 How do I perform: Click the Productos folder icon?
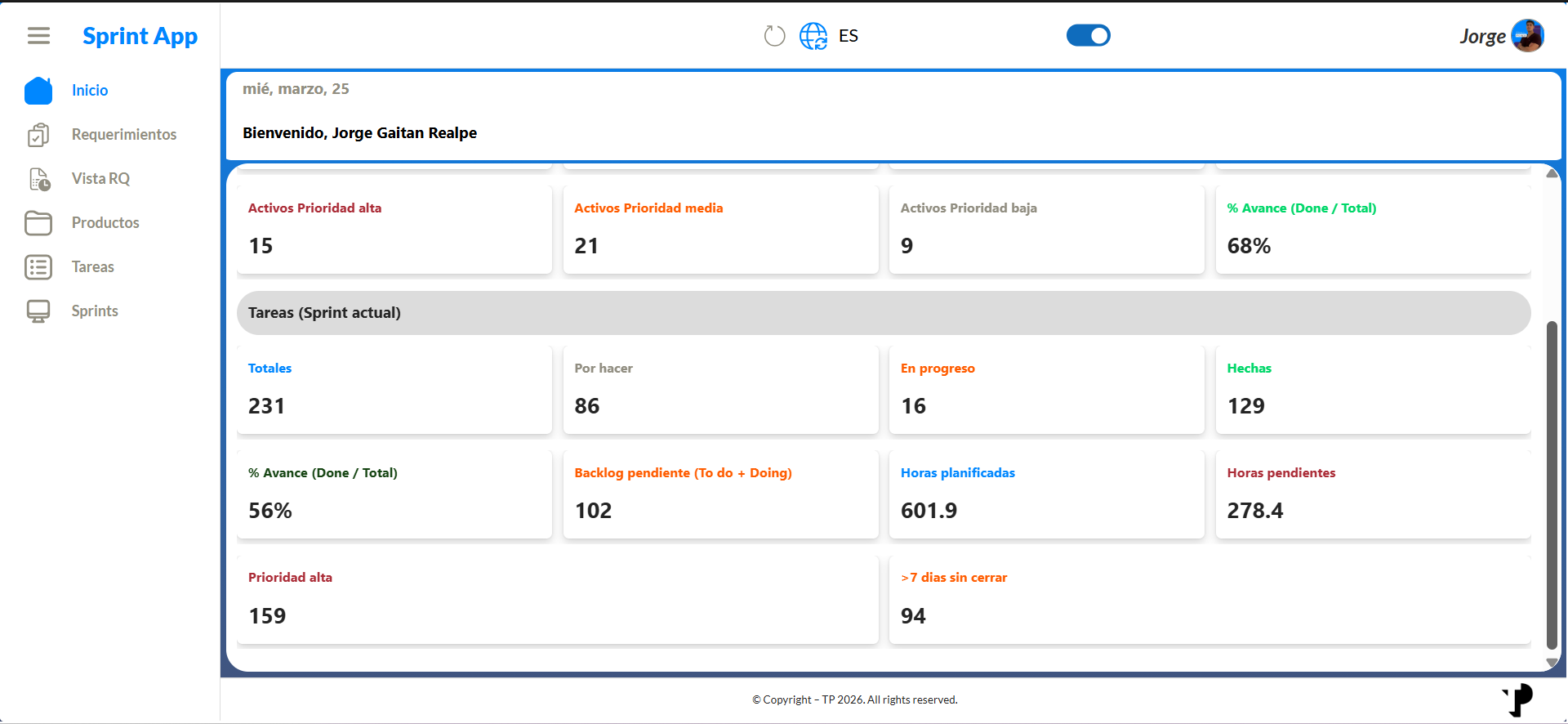coord(38,223)
